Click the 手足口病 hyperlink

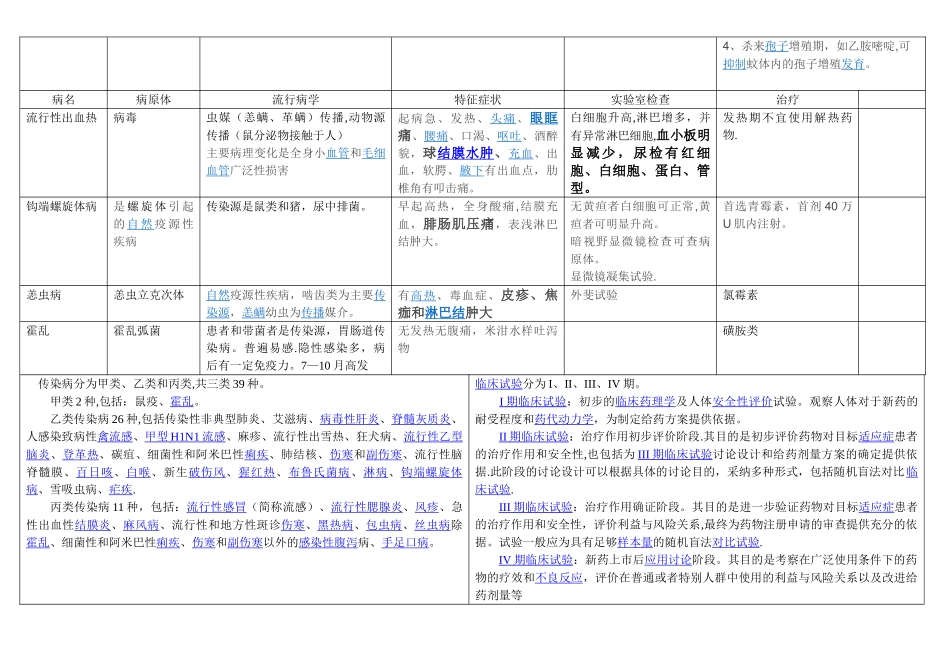pyautogui.click(x=405, y=542)
